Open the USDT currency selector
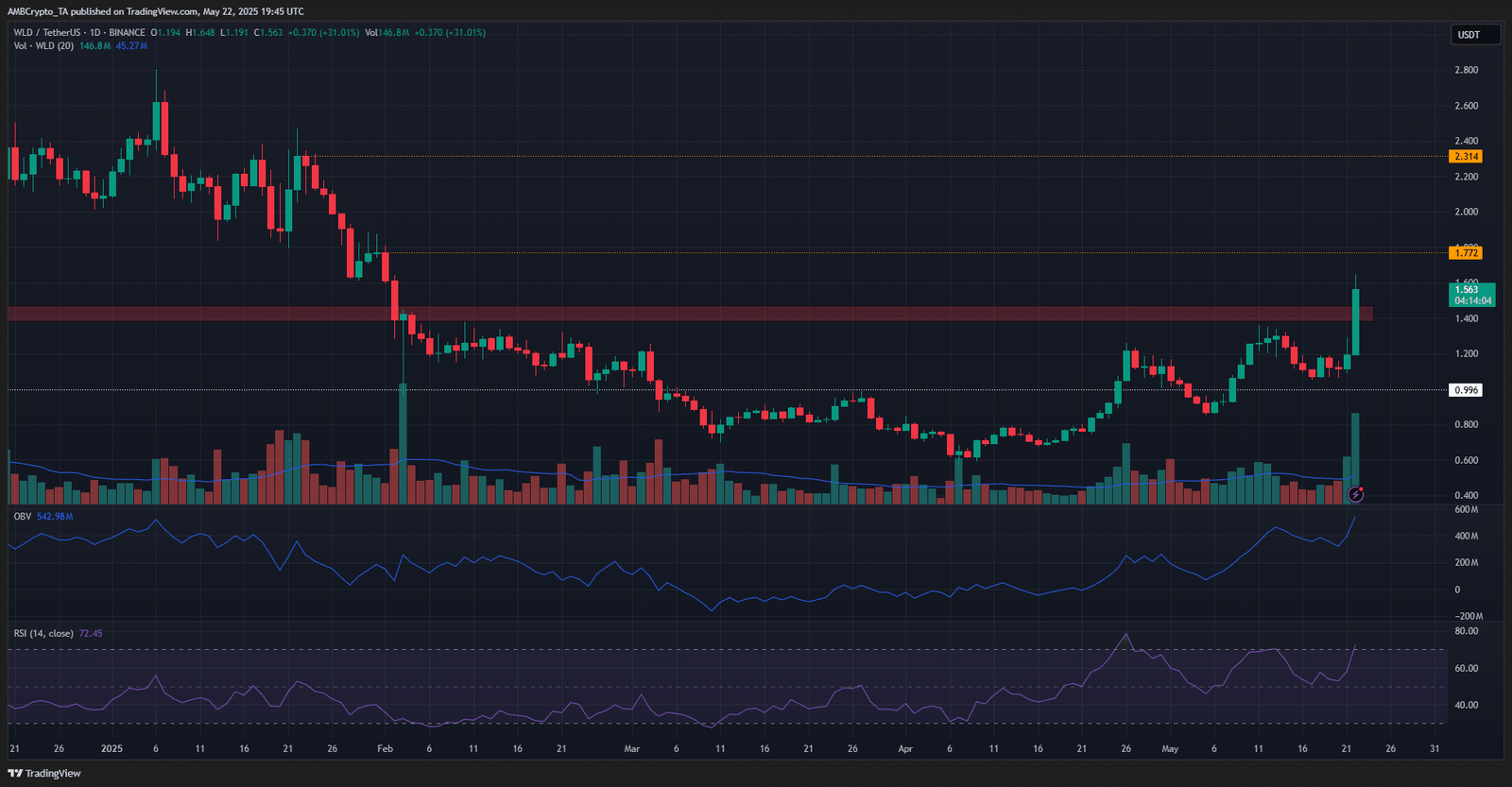Viewport: 1512px width, 787px height. tap(1476, 35)
